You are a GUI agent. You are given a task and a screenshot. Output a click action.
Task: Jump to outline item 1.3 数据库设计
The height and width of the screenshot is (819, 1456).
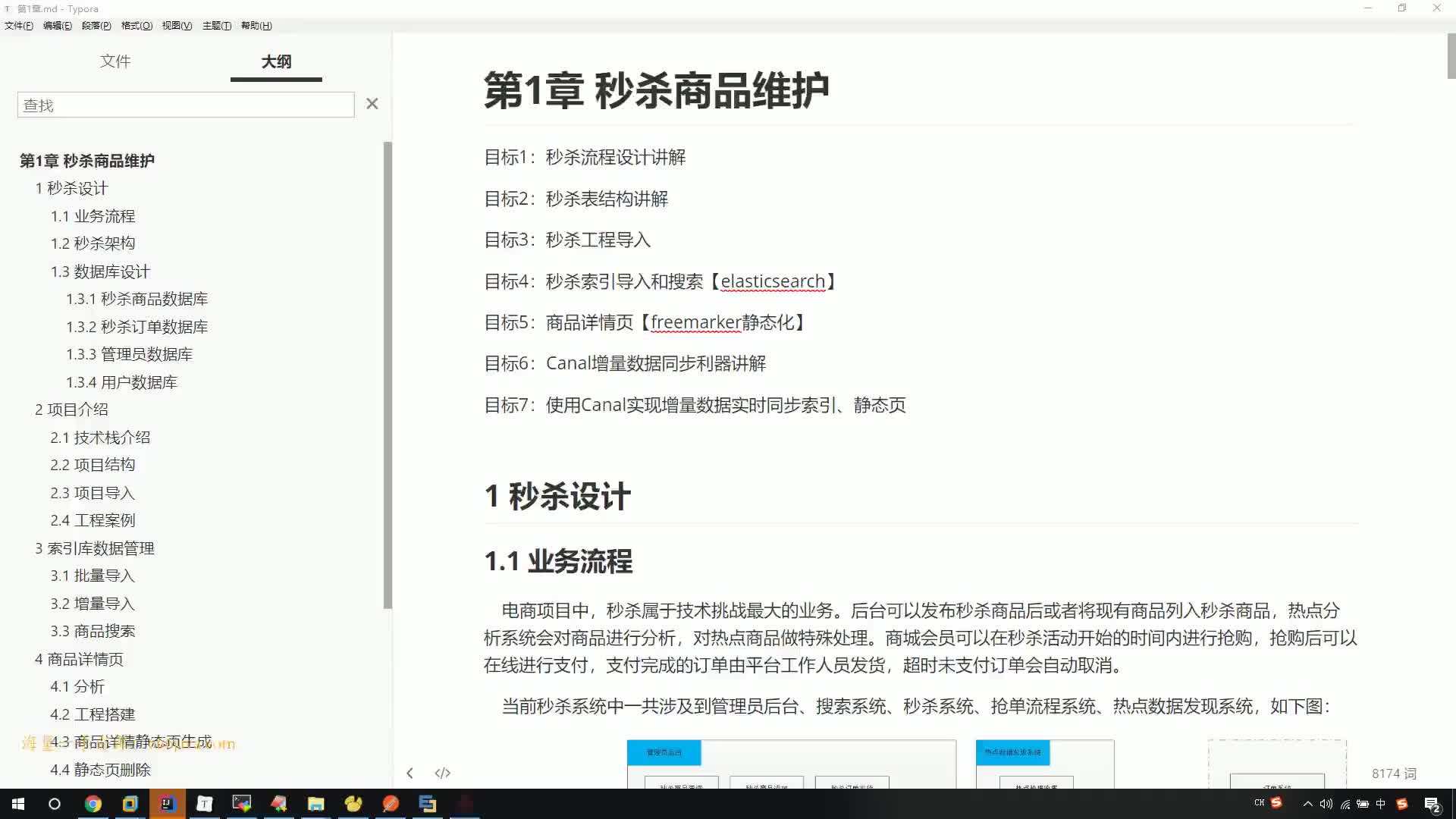click(100, 271)
